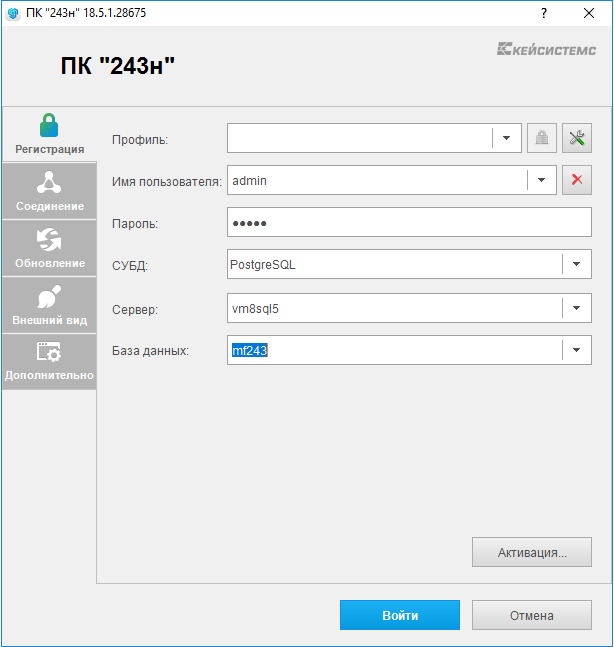Image resolution: width=614 pixels, height=647 pixels.
Task: Open the help question mark in title bar
Action: (x=544, y=13)
